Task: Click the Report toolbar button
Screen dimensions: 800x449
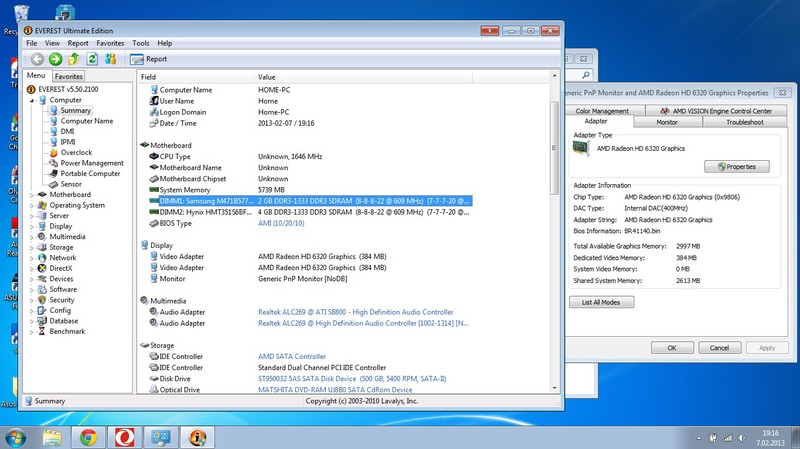Action: (148, 59)
